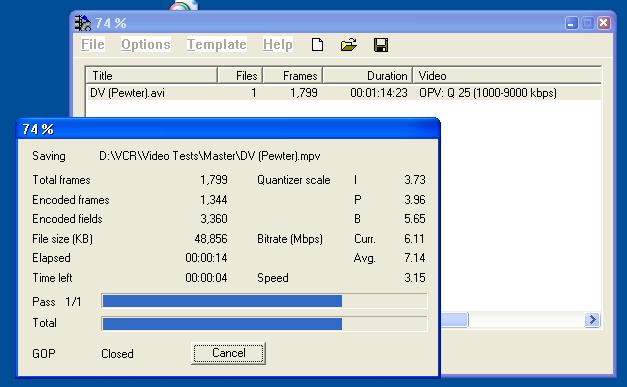
Task: Click the Open folder toolbar icon
Action: (349, 44)
